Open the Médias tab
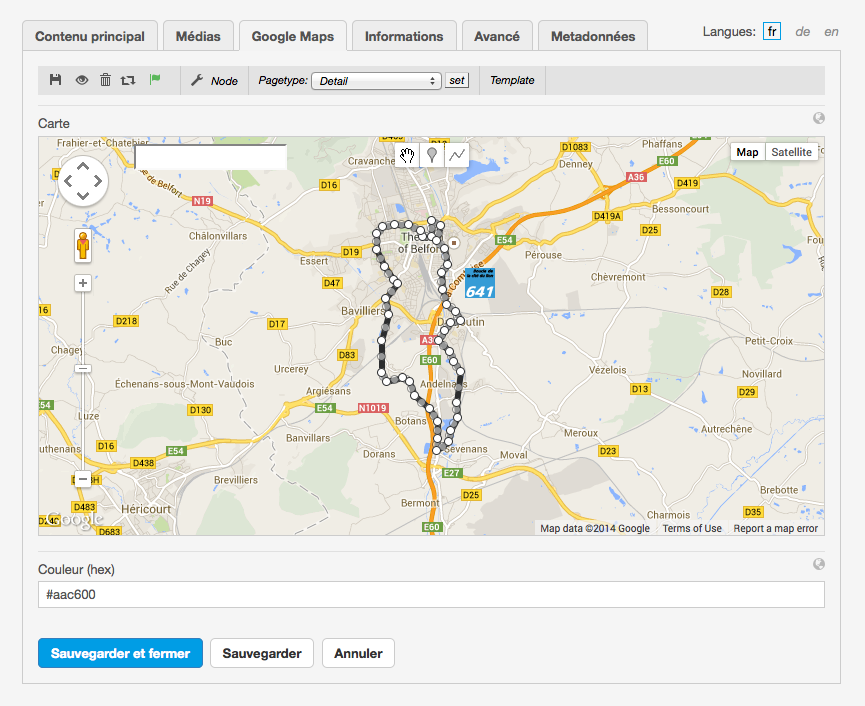Viewport: 865px width, 706px height. coord(198,36)
